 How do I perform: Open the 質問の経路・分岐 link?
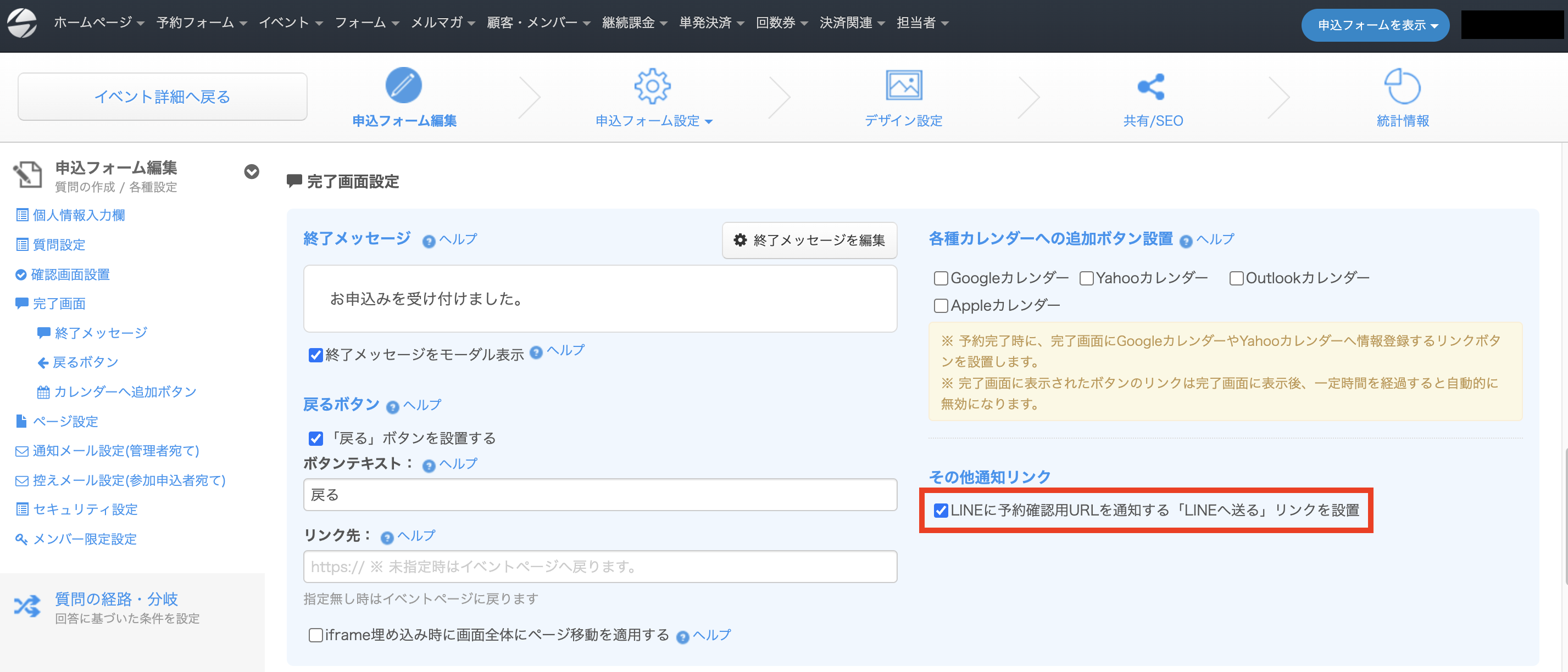pos(116,599)
